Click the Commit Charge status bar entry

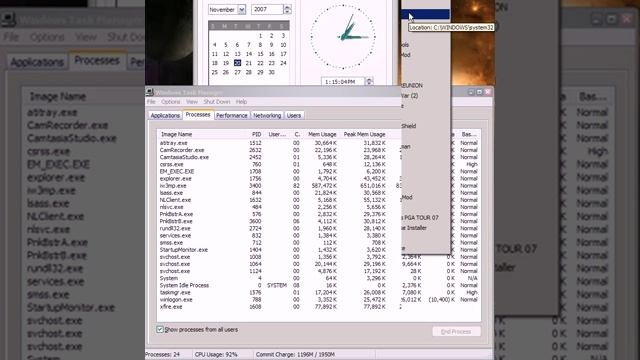[x=295, y=354]
